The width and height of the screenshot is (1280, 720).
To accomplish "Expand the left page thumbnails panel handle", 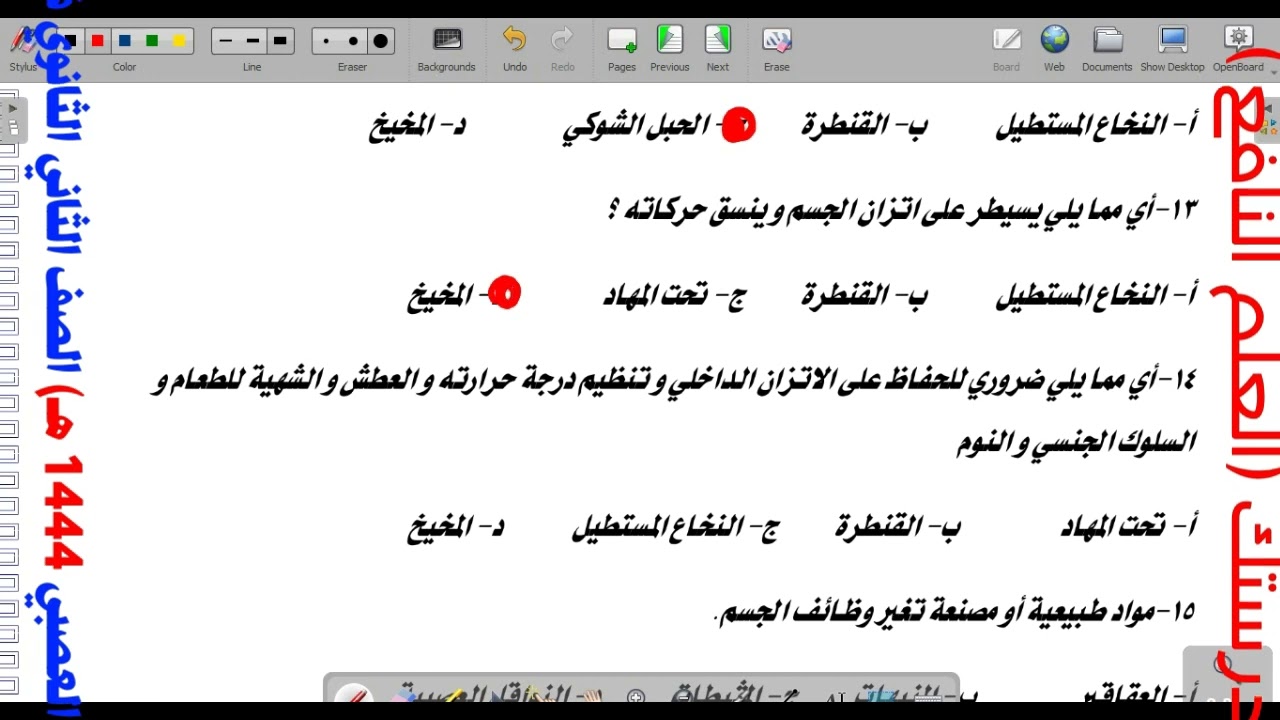I will [12, 118].
